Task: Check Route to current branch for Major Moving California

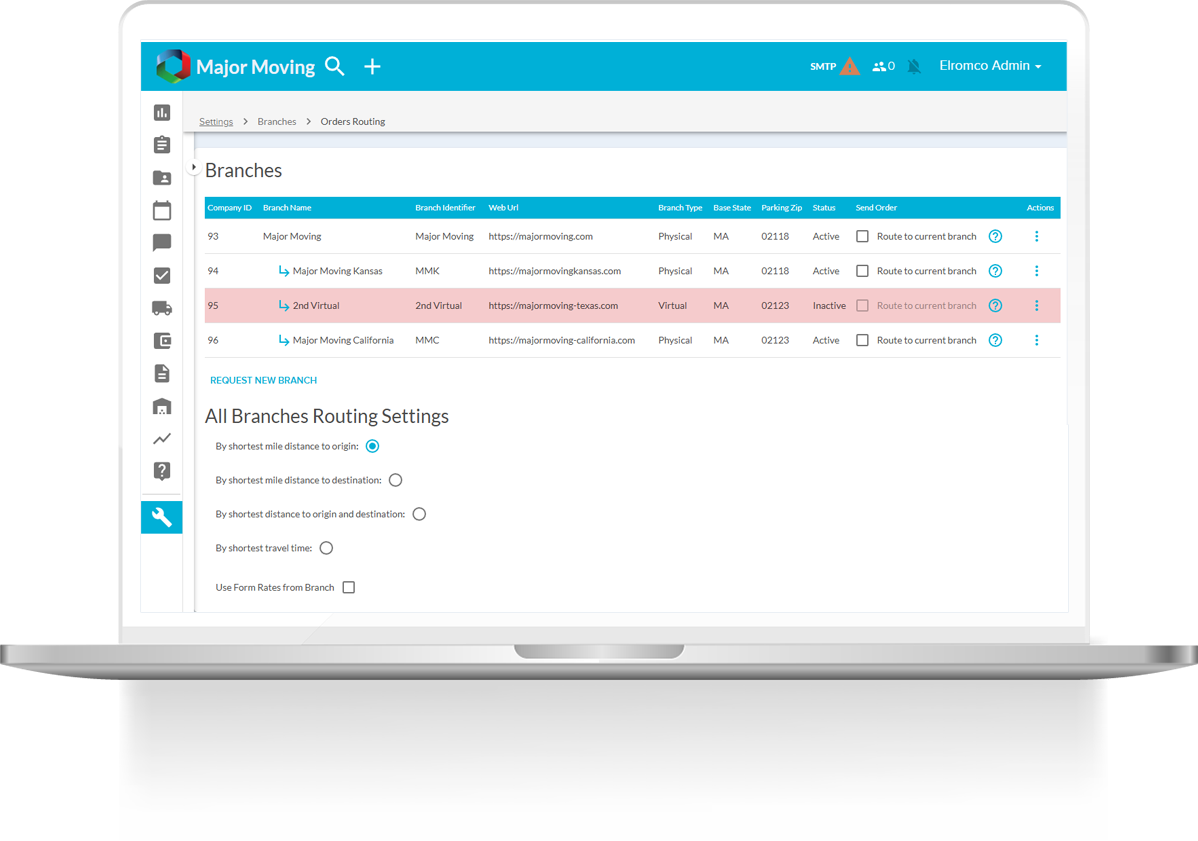Action: (862, 340)
